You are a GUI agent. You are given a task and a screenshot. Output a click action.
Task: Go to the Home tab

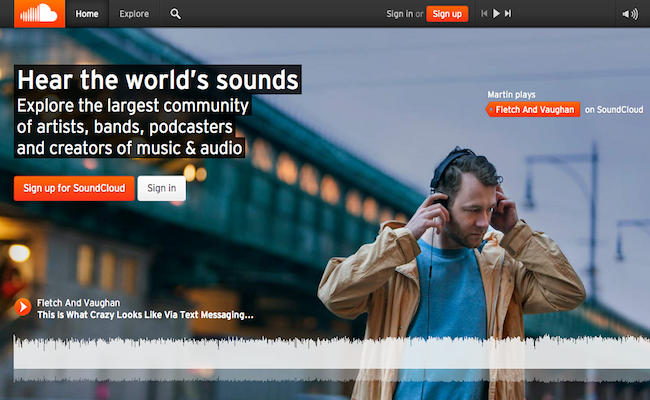(87, 14)
